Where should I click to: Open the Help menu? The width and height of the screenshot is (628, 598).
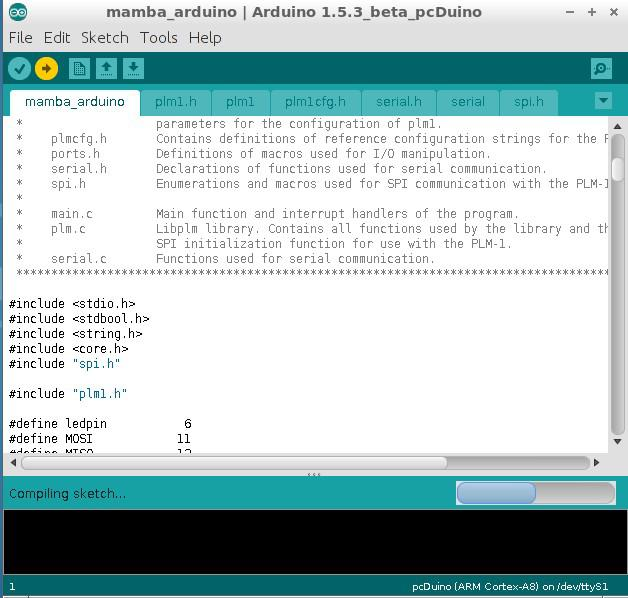tap(205, 37)
